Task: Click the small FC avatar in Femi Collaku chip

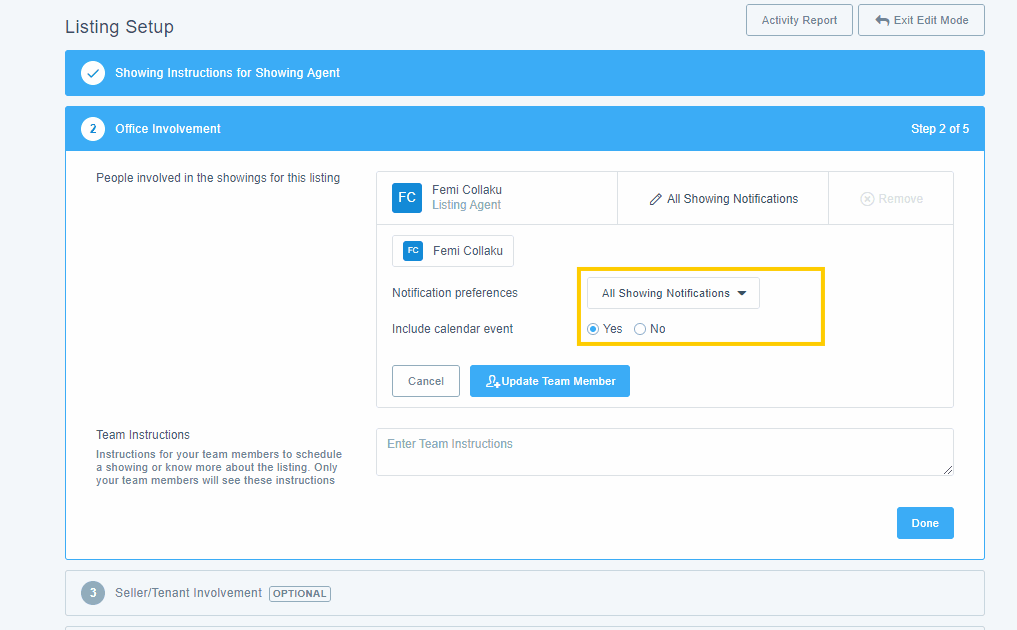Action: (x=413, y=251)
